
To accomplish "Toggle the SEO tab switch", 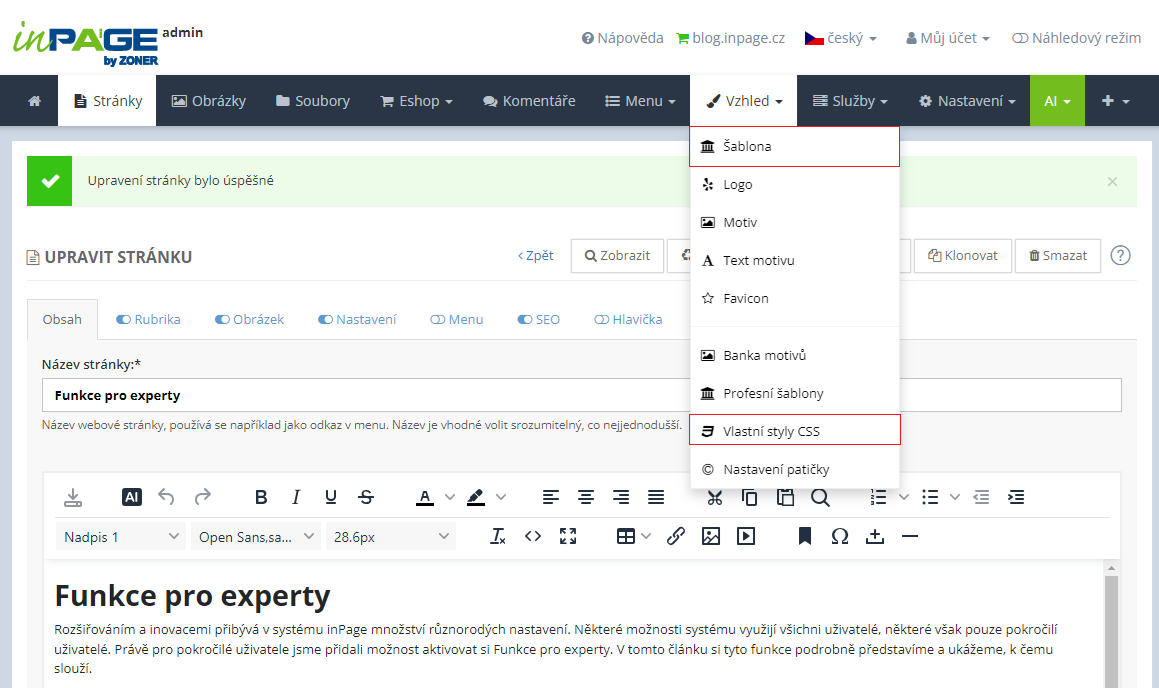I will 525,320.
